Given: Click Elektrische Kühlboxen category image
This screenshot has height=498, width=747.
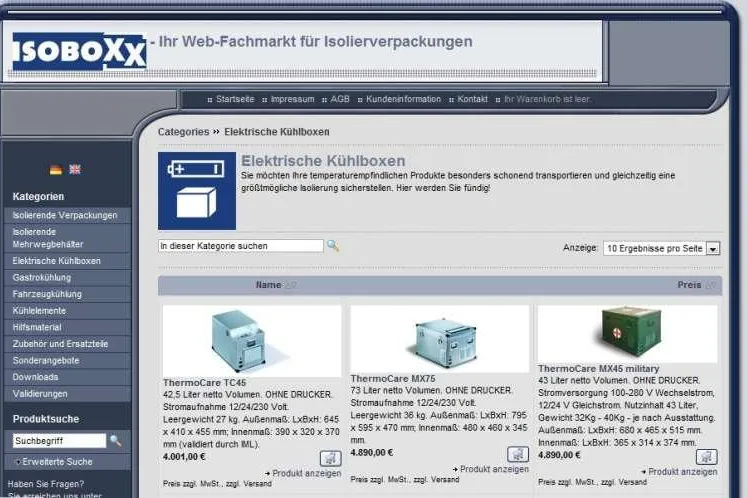Looking at the screenshot, I should pyautogui.click(x=197, y=191).
